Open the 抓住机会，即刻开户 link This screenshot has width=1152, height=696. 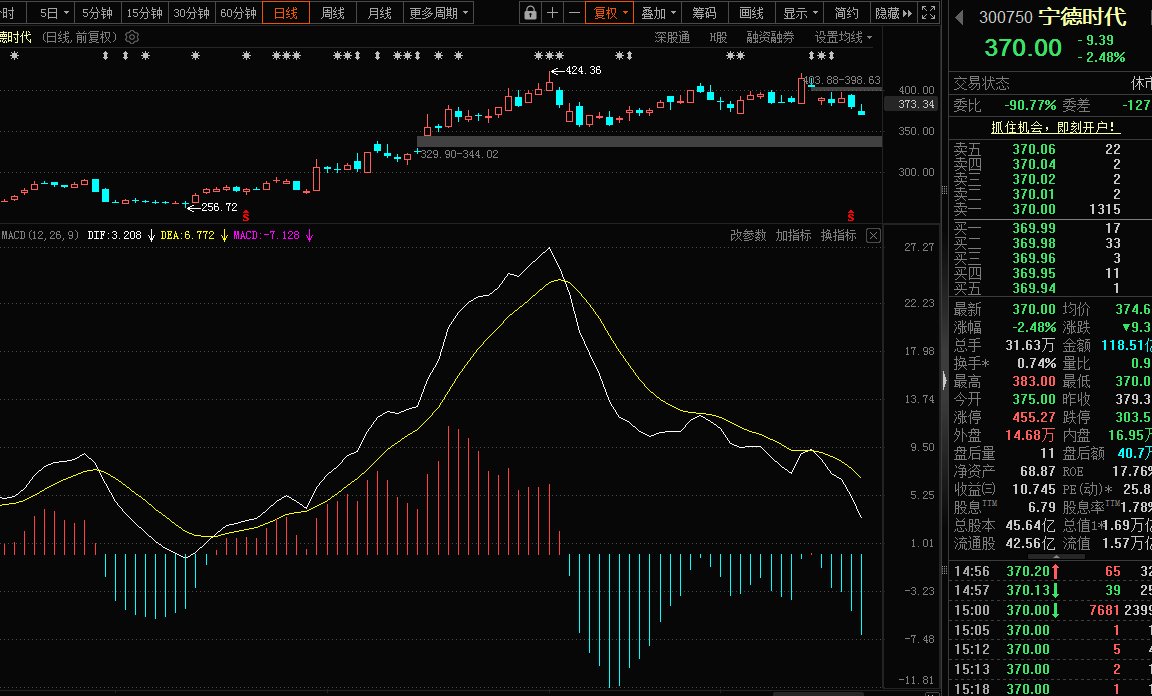(1056, 127)
